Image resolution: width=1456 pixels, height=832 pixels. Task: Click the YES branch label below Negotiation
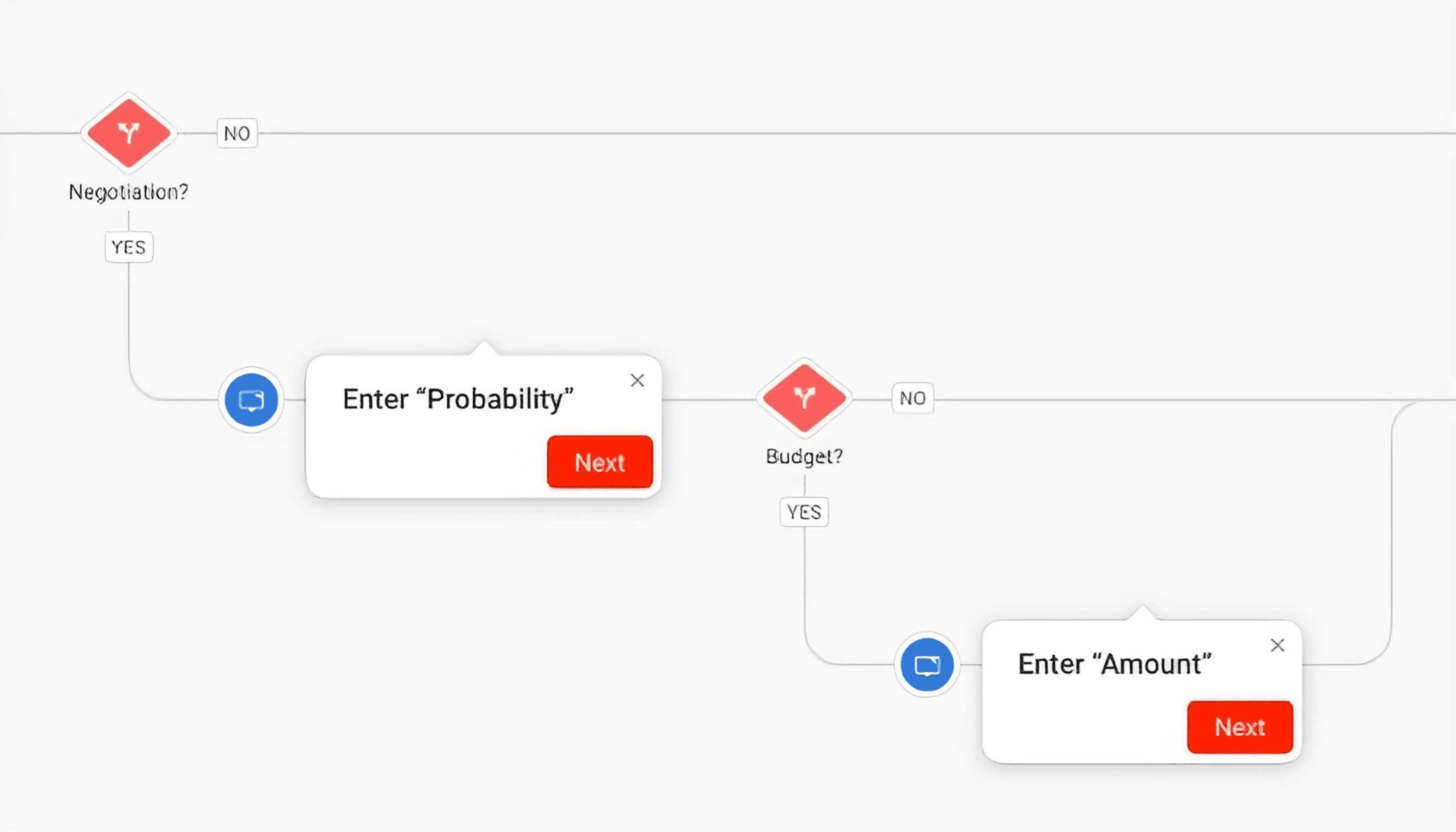coord(129,247)
